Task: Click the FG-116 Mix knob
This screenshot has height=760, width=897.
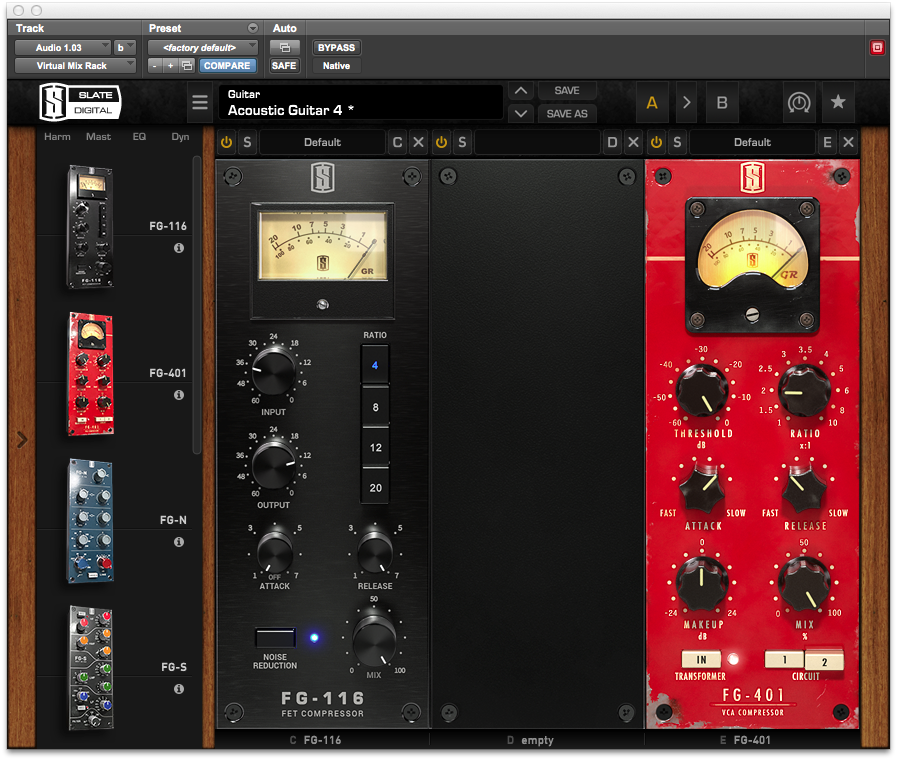Action: pyautogui.click(x=374, y=637)
